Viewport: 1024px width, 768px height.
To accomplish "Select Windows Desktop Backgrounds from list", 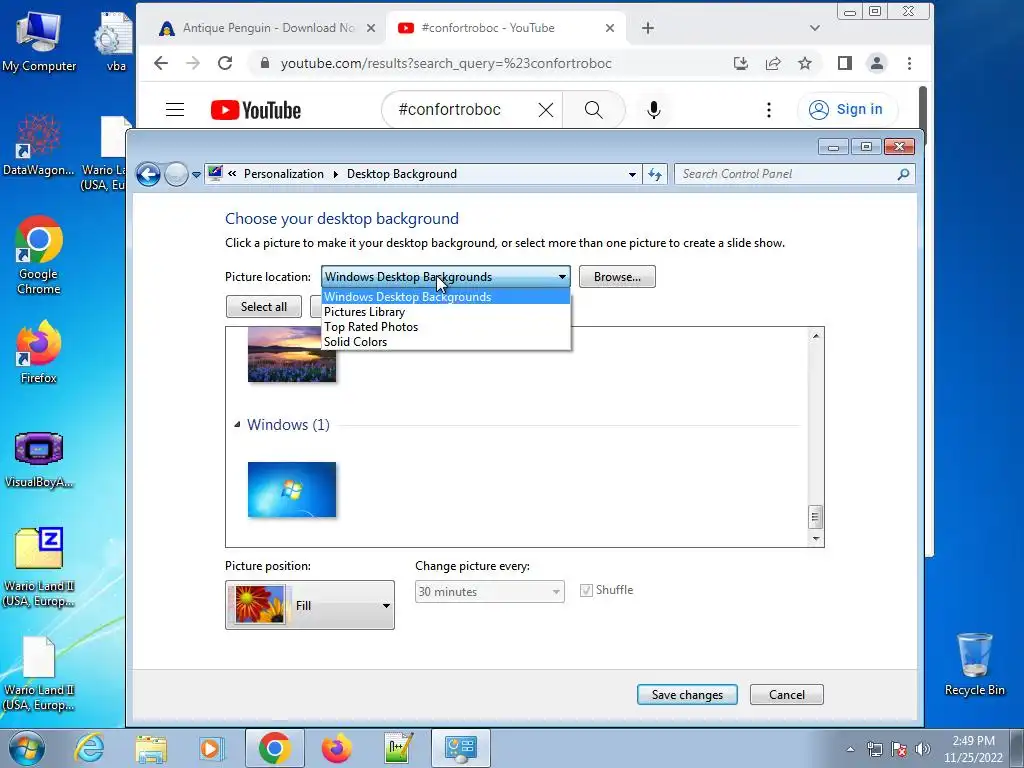I will [446, 297].
